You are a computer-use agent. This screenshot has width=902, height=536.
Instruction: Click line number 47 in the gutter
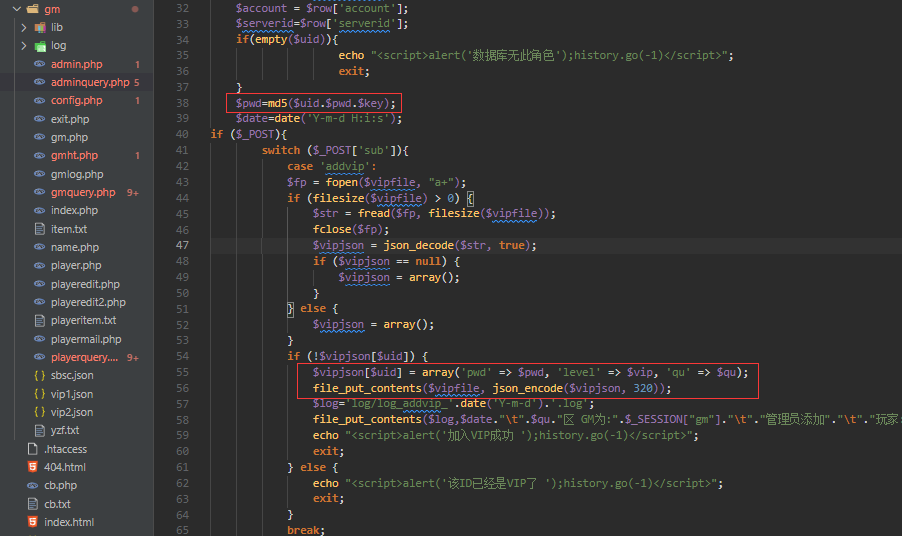pos(182,245)
